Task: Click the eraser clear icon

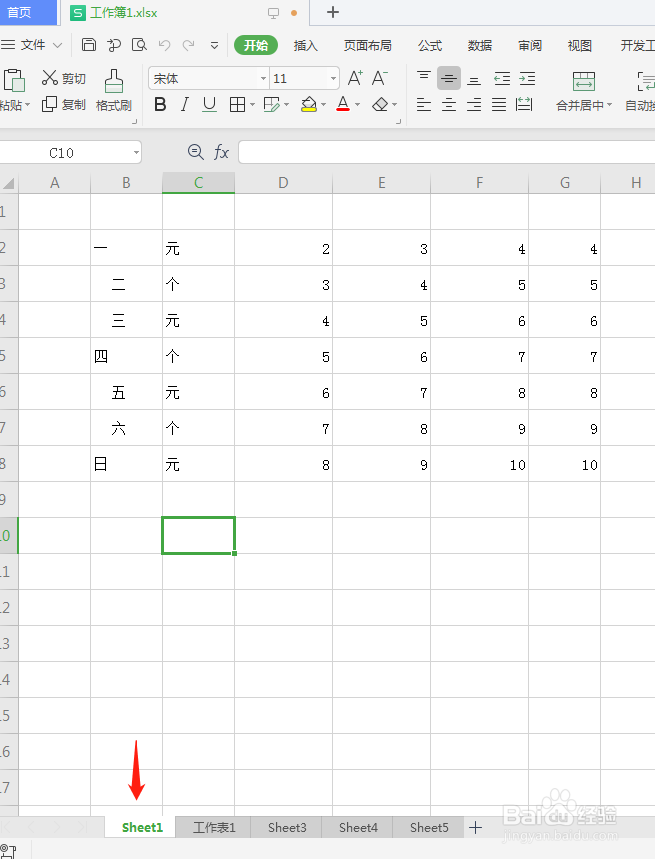Action: [380, 104]
